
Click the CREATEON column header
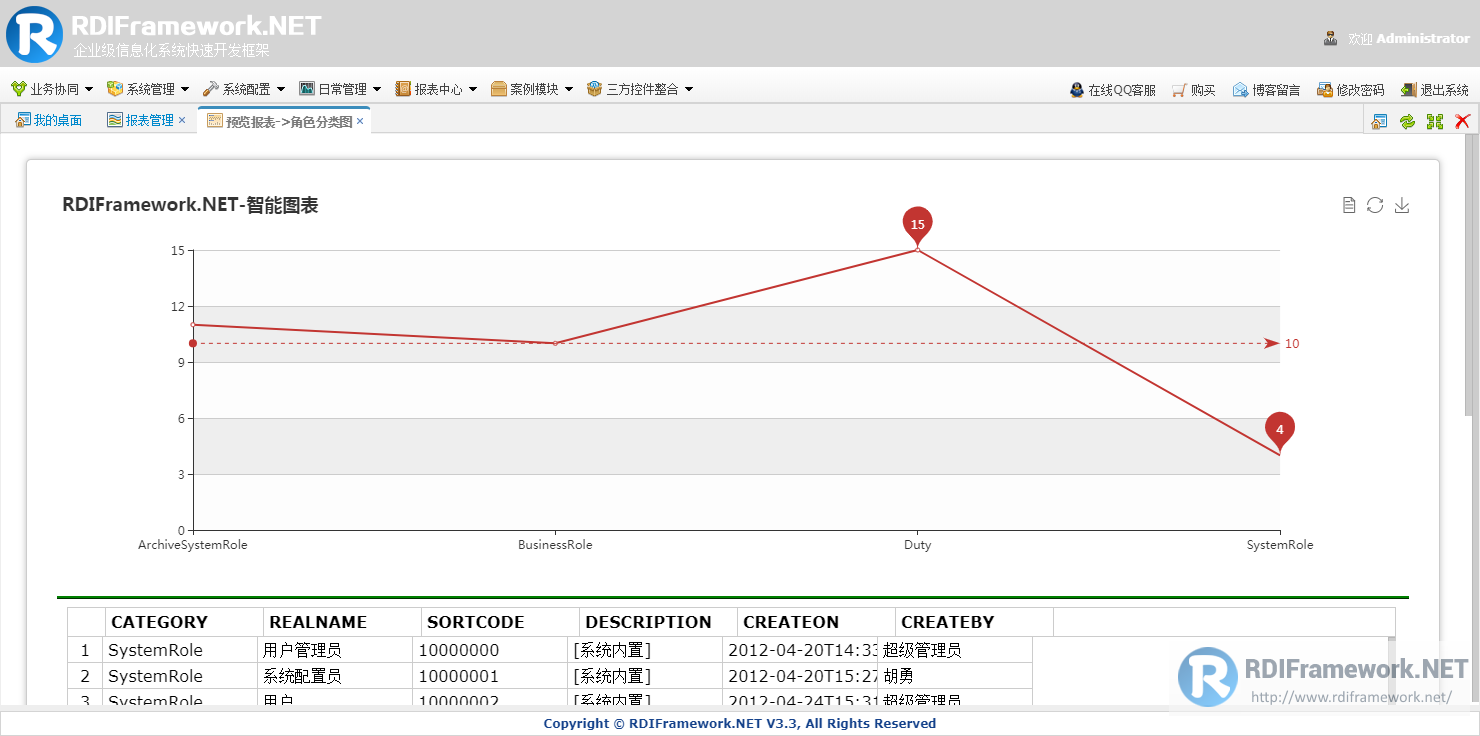(x=816, y=622)
